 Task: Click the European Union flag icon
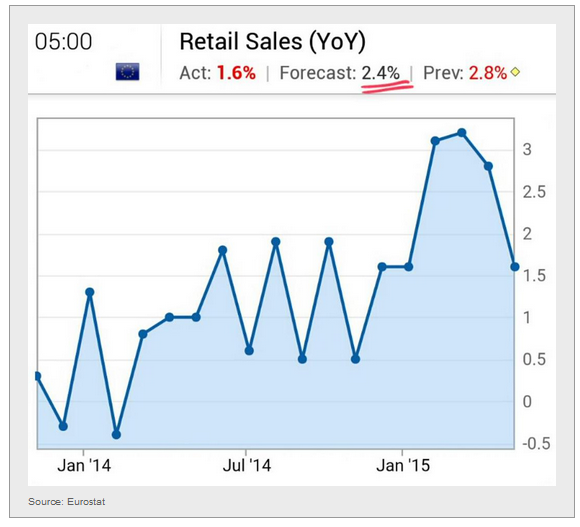pos(127,71)
